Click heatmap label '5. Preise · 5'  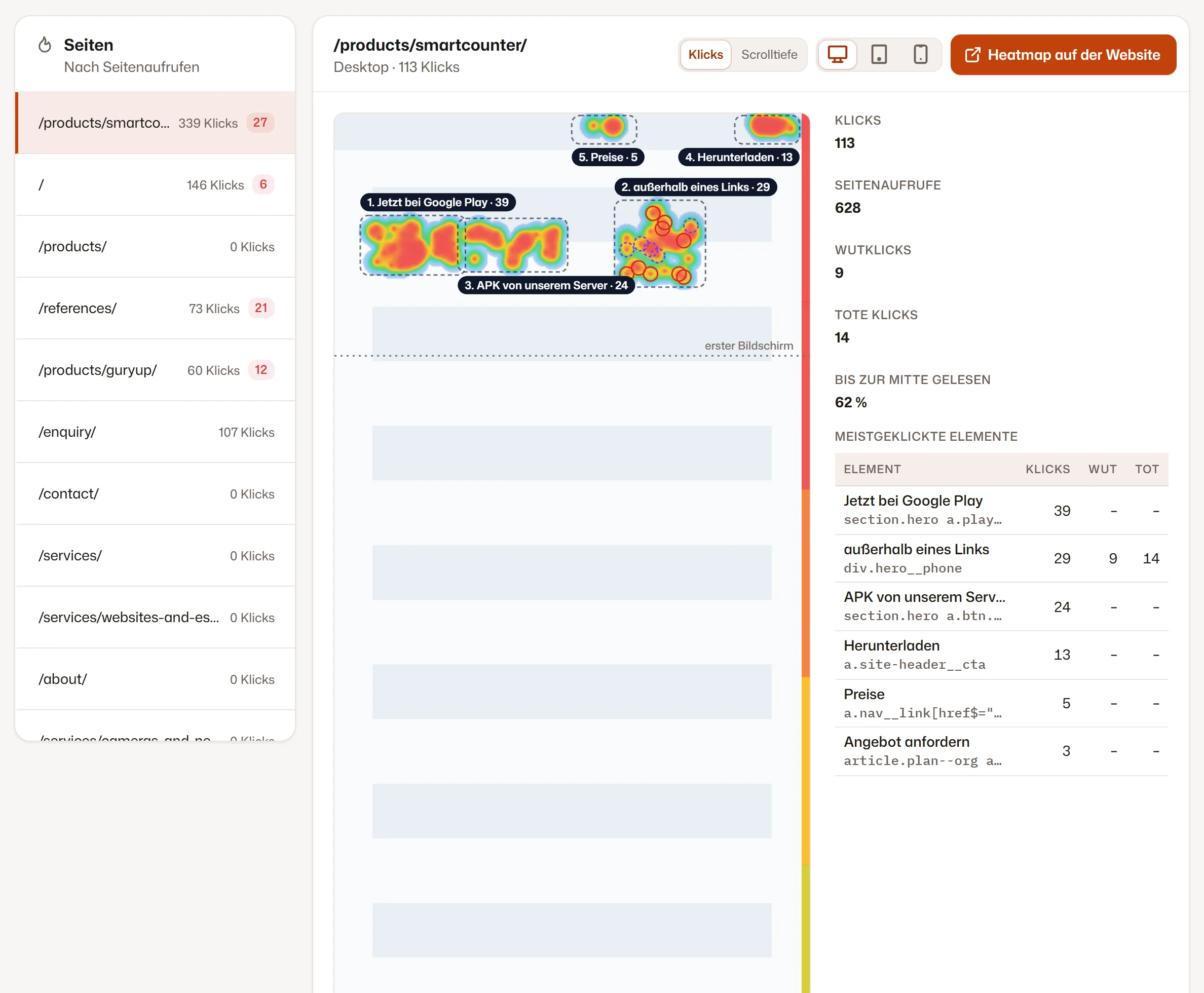pyautogui.click(x=608, y=157)
